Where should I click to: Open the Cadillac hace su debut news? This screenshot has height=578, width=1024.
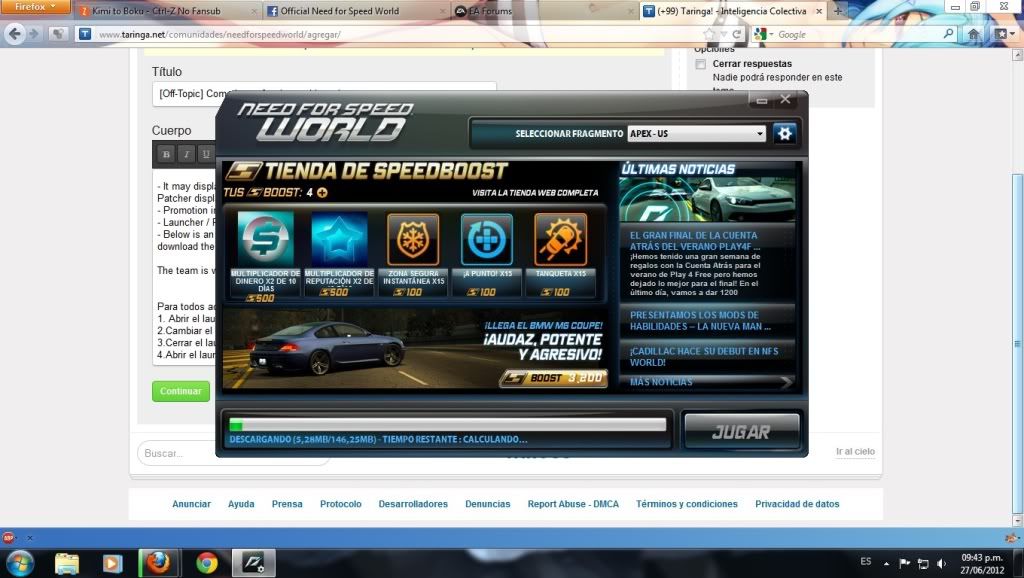click(707, 357)
